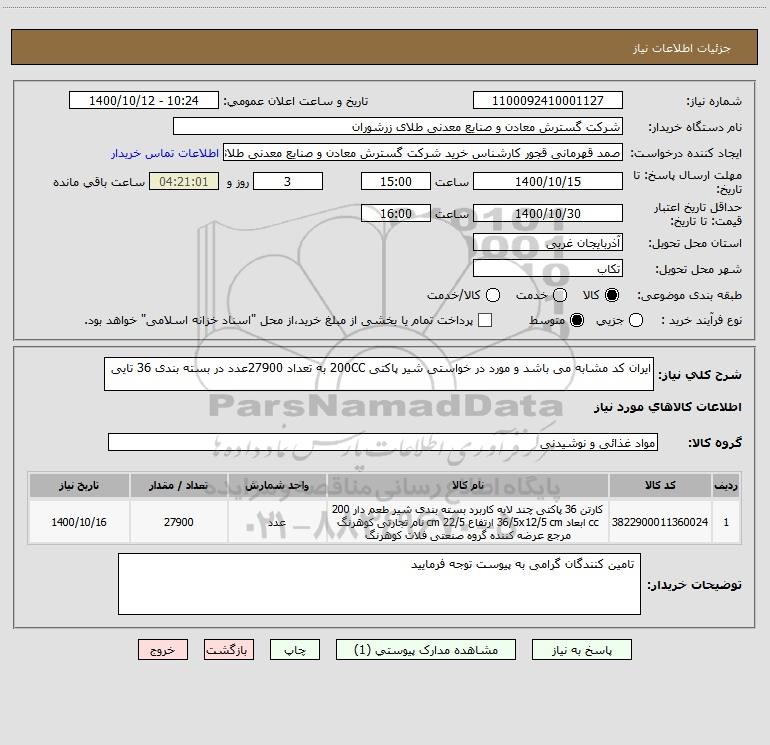Screen dimensions: 770x745
Task: Click the delivery province field آذربایجان غربی
Action: pos(548,242)
